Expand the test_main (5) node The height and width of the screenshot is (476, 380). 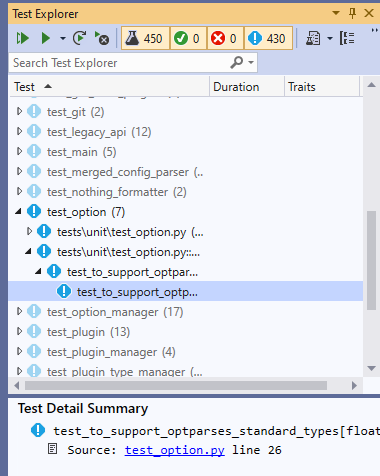(x=19, y=151)
